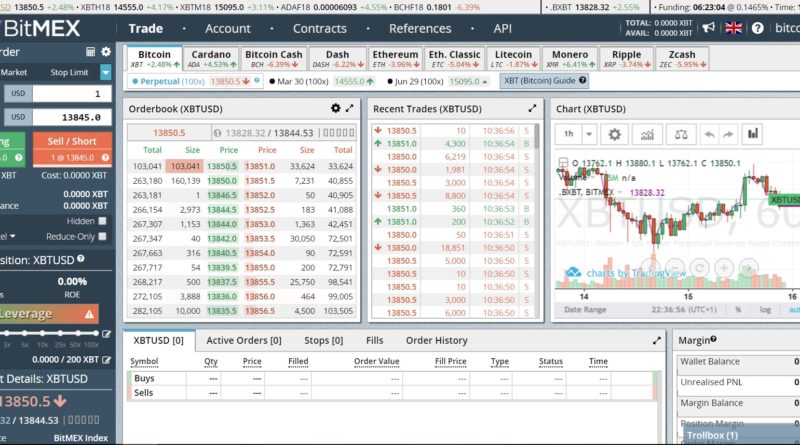Select the Zcash instrument tab
Screen dimensions: 800x445
[682, 59]
